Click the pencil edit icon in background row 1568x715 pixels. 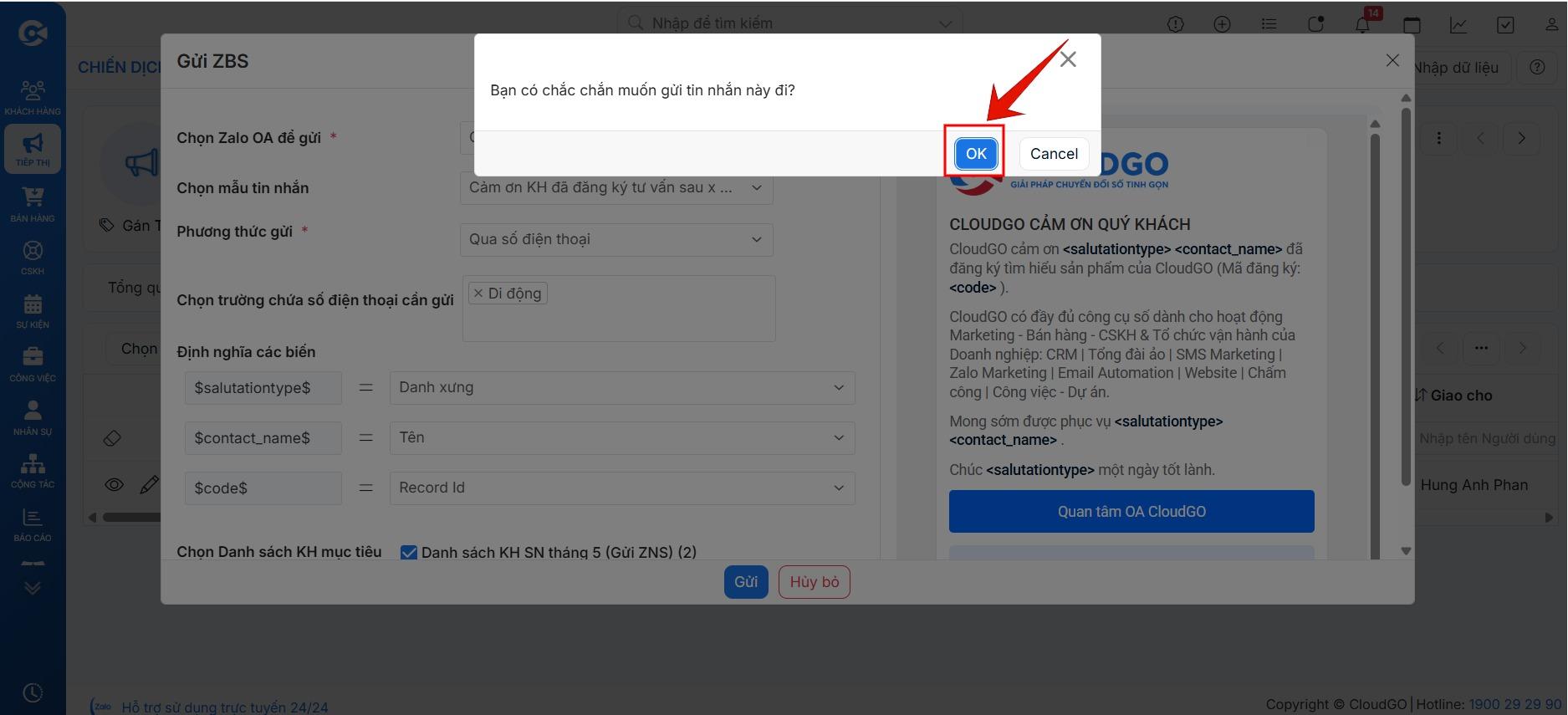click(149, 485)
